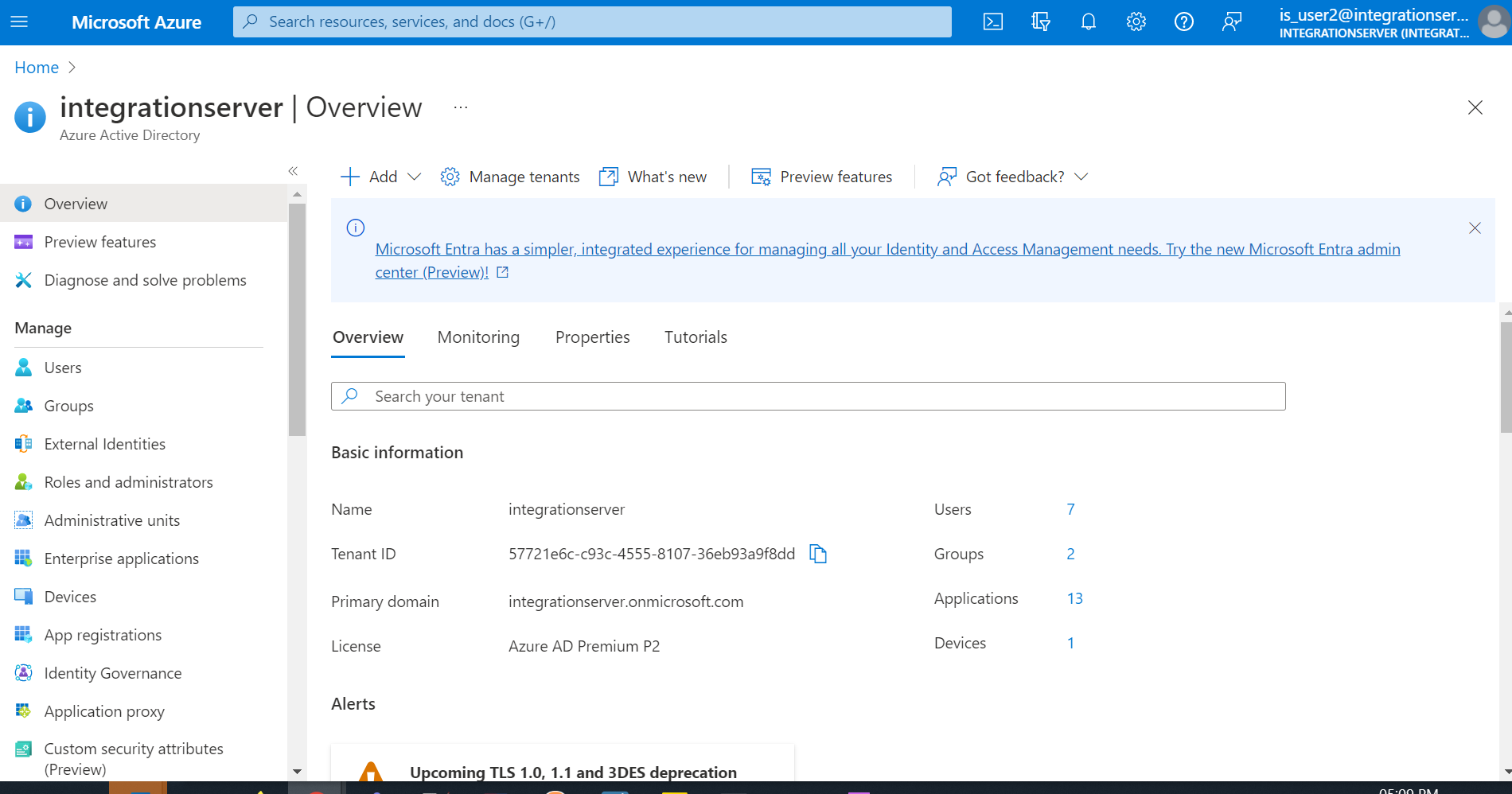Click the What's new external icon
The image size is (1512, 794).
point(609,177)
